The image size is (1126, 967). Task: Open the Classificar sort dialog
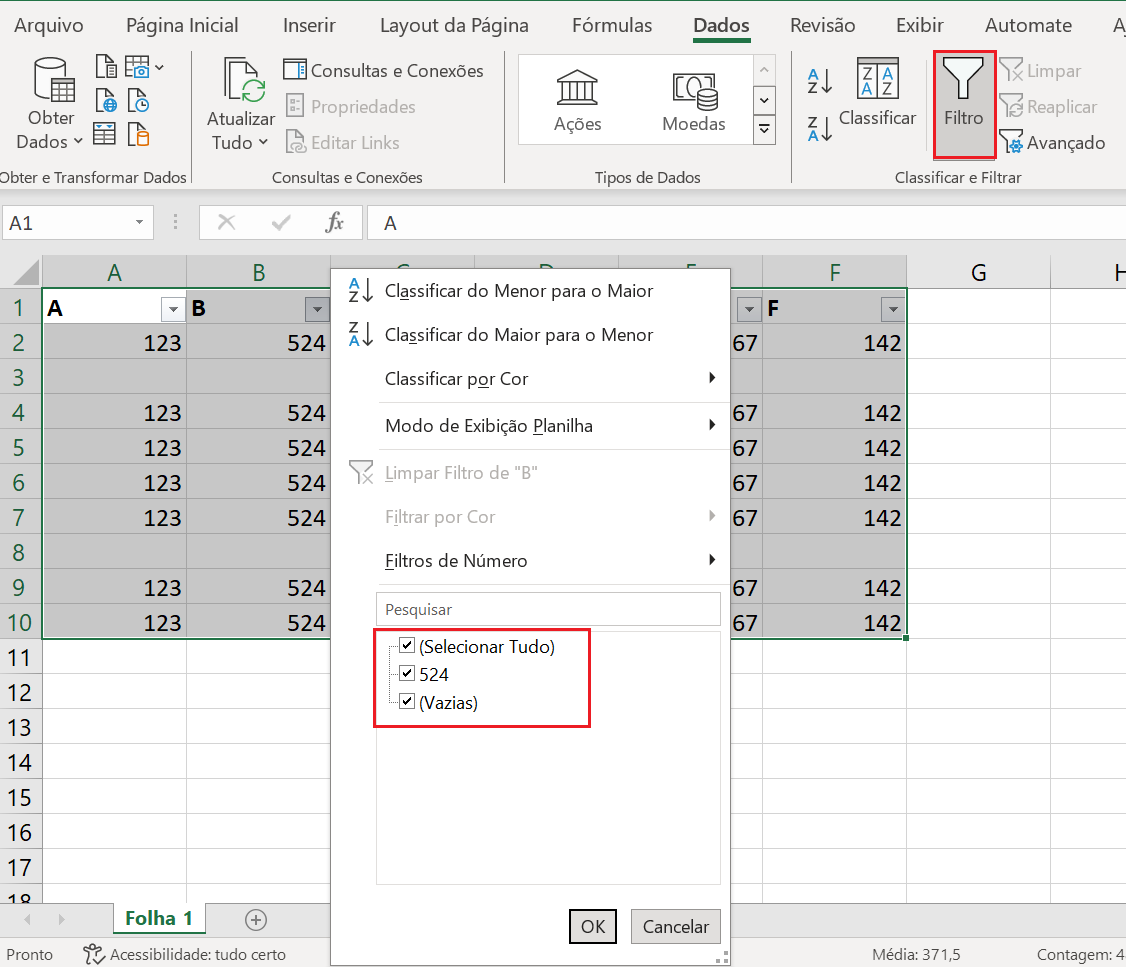(878, 93)
